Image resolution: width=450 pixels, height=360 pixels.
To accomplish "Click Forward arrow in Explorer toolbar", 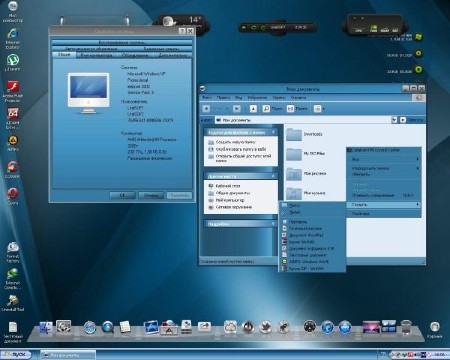I will coord(236,109).
